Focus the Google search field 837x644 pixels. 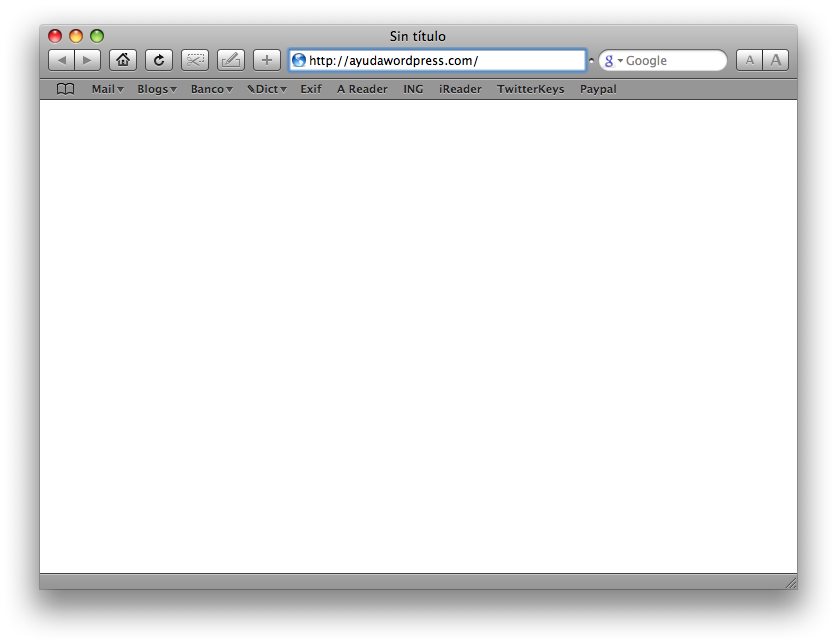coord(672,61)
